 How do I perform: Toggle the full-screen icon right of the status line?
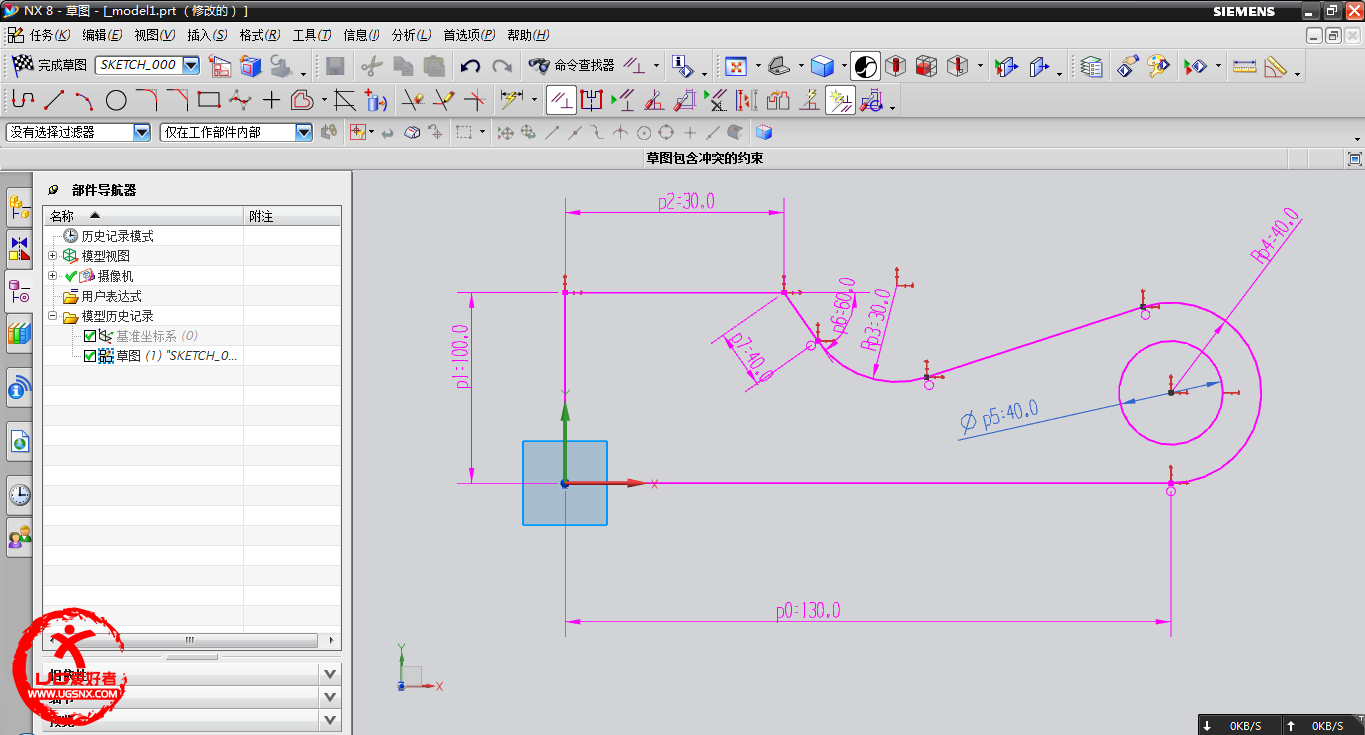pos(1355,159)
